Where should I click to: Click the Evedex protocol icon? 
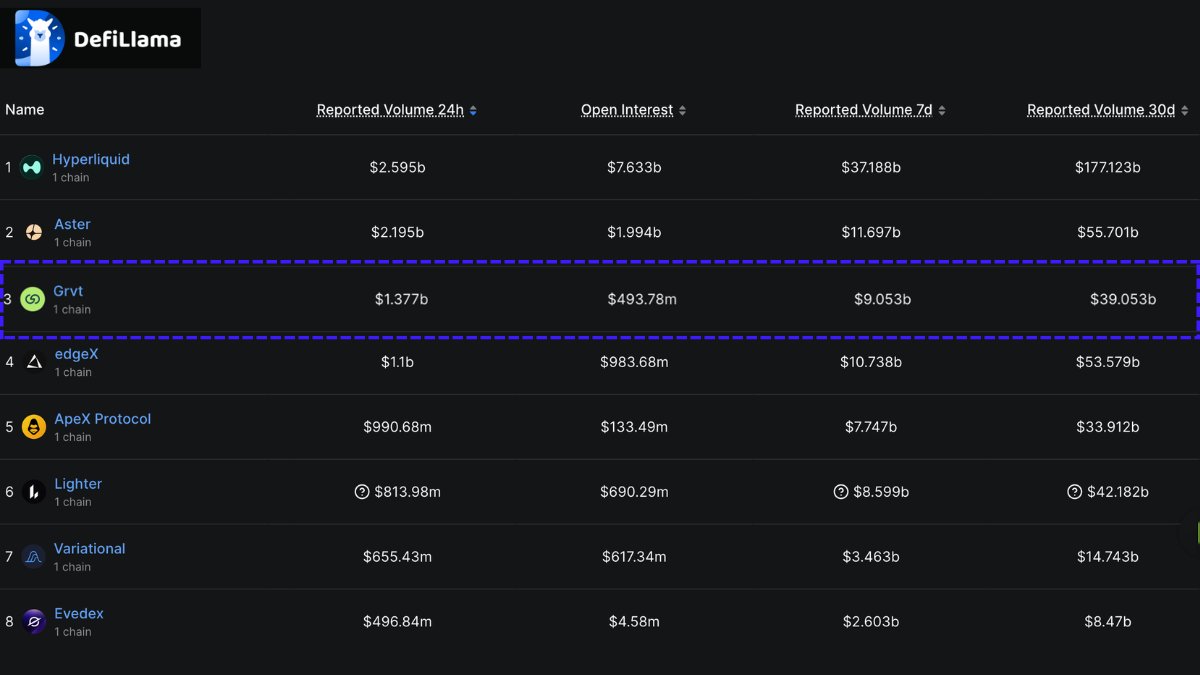tap(33, 622)
